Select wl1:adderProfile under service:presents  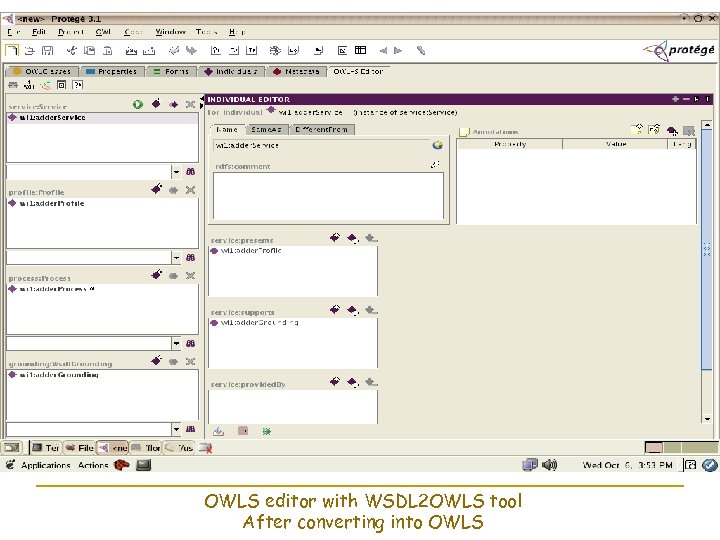coord(293,251)
